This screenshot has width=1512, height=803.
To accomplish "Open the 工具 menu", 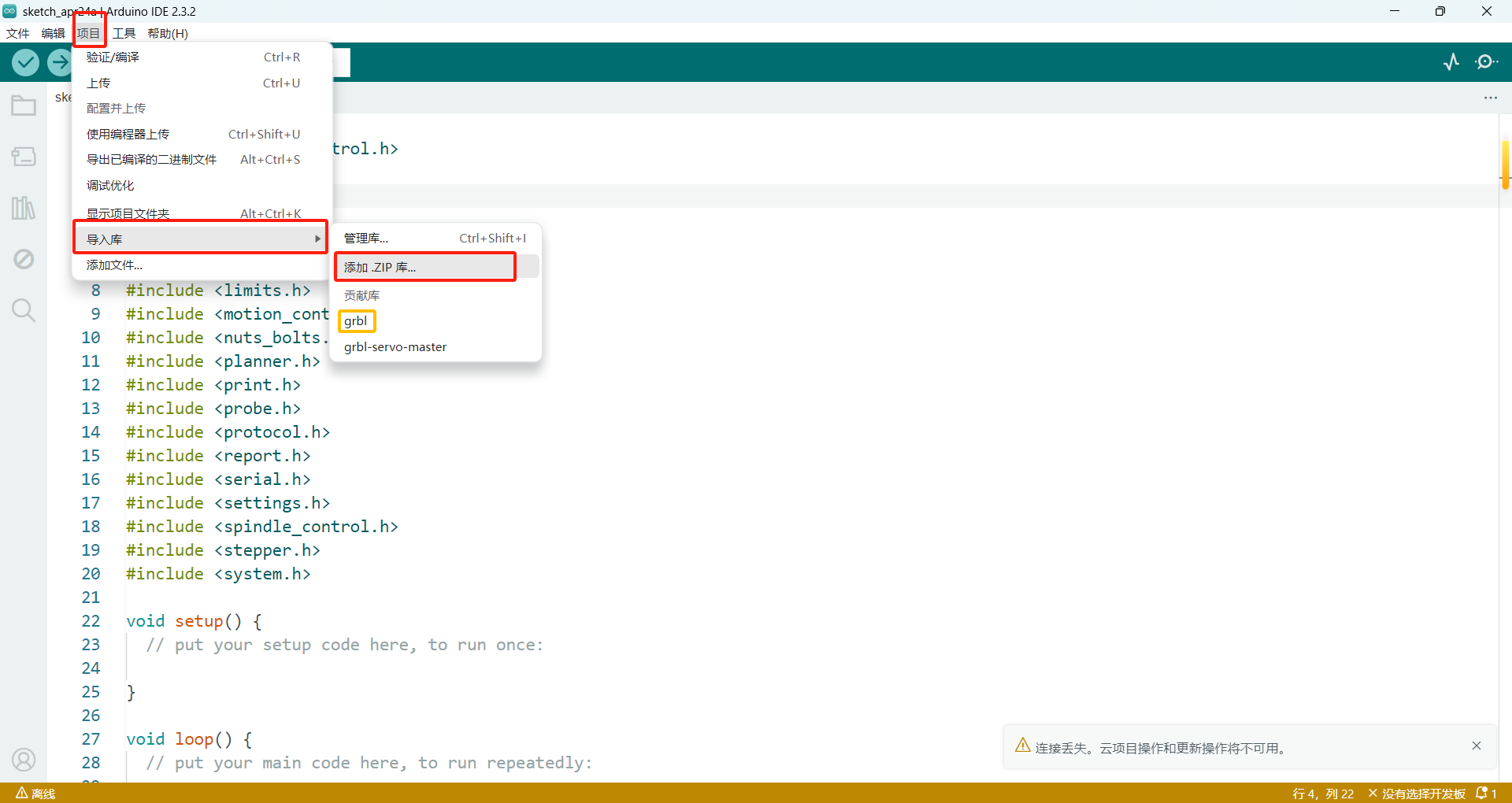I will point(124,33).
